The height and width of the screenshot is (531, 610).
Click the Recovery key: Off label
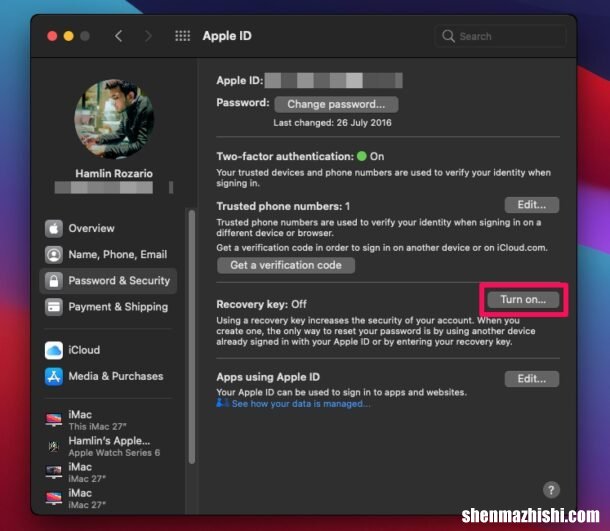click(x=261, y=304)
